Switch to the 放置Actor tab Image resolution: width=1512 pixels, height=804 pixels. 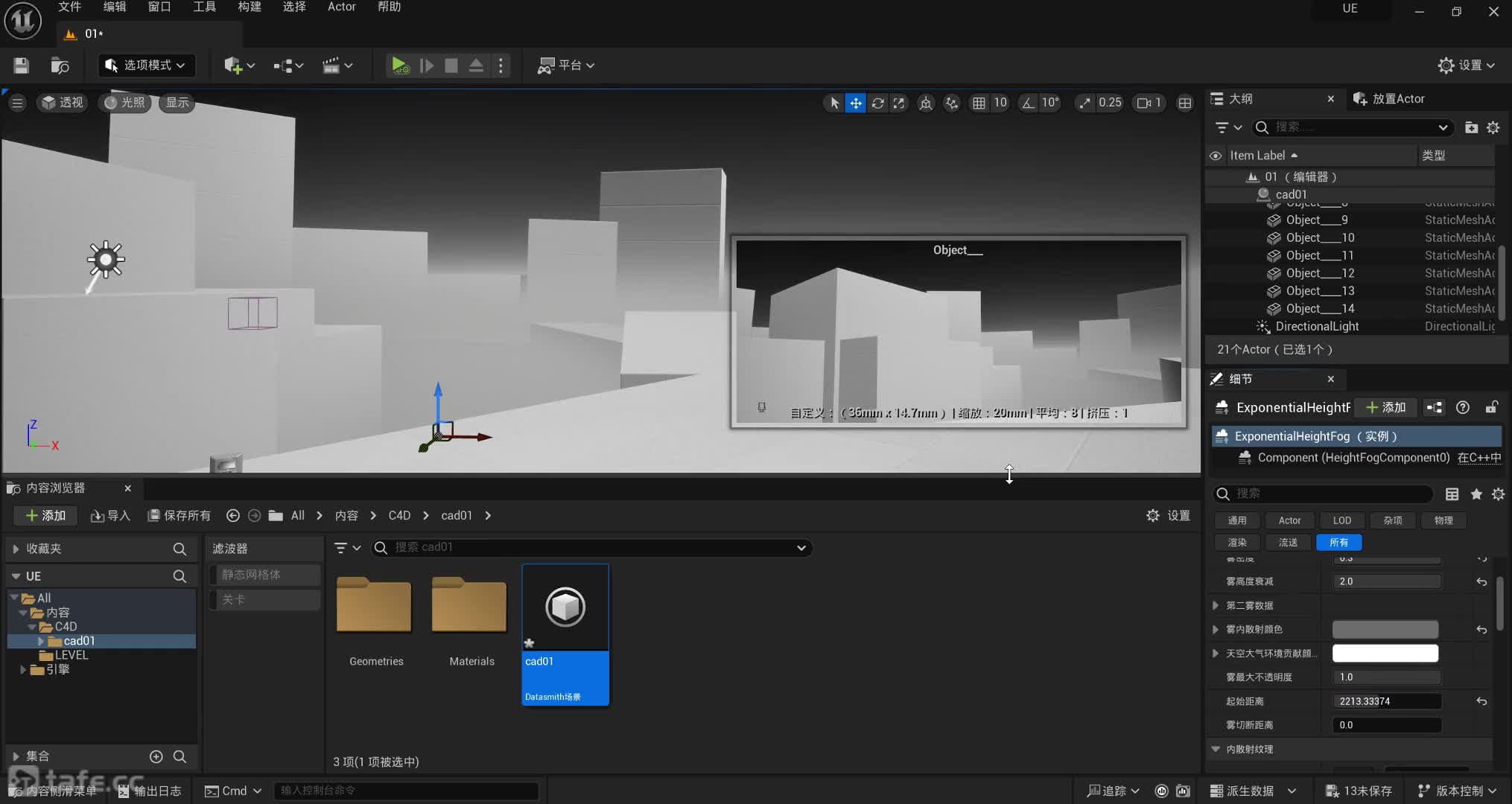click(1390, 98)
